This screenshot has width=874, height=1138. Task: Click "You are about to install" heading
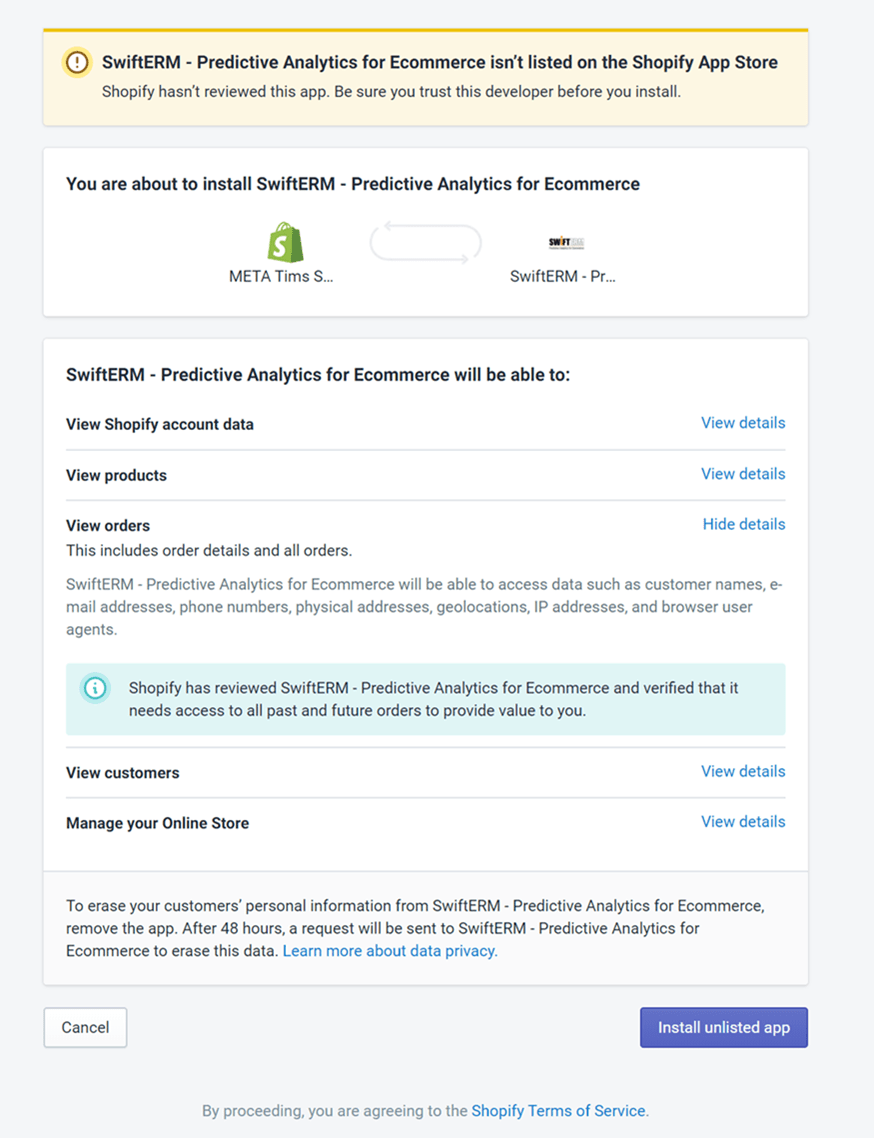pyautogui.click(x=353, y=184)
